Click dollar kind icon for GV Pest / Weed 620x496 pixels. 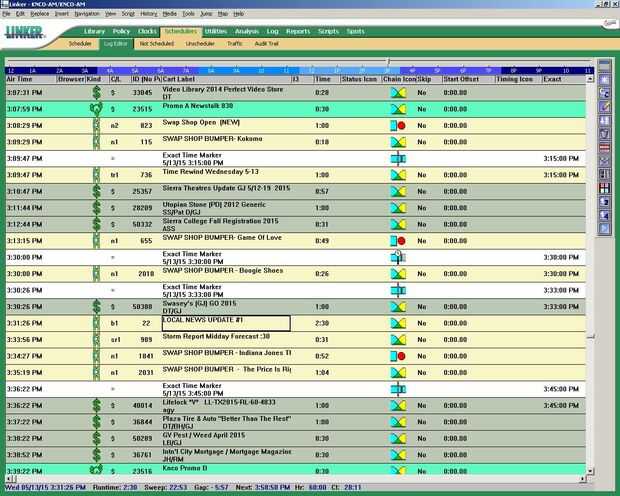[x=96, y=438]
